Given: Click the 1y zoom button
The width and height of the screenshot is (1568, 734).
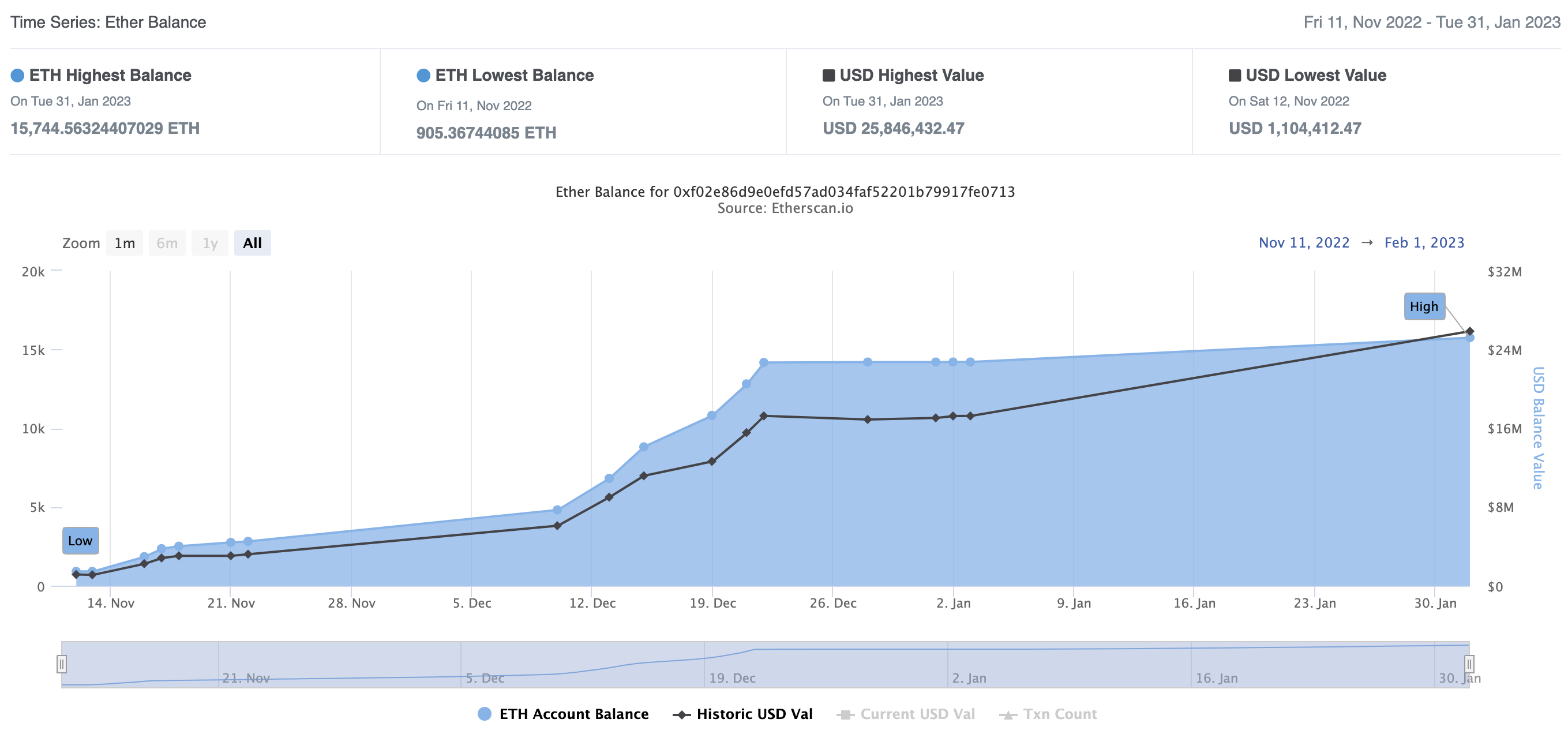Looking at the screenshot, I should tap(210, 244).
